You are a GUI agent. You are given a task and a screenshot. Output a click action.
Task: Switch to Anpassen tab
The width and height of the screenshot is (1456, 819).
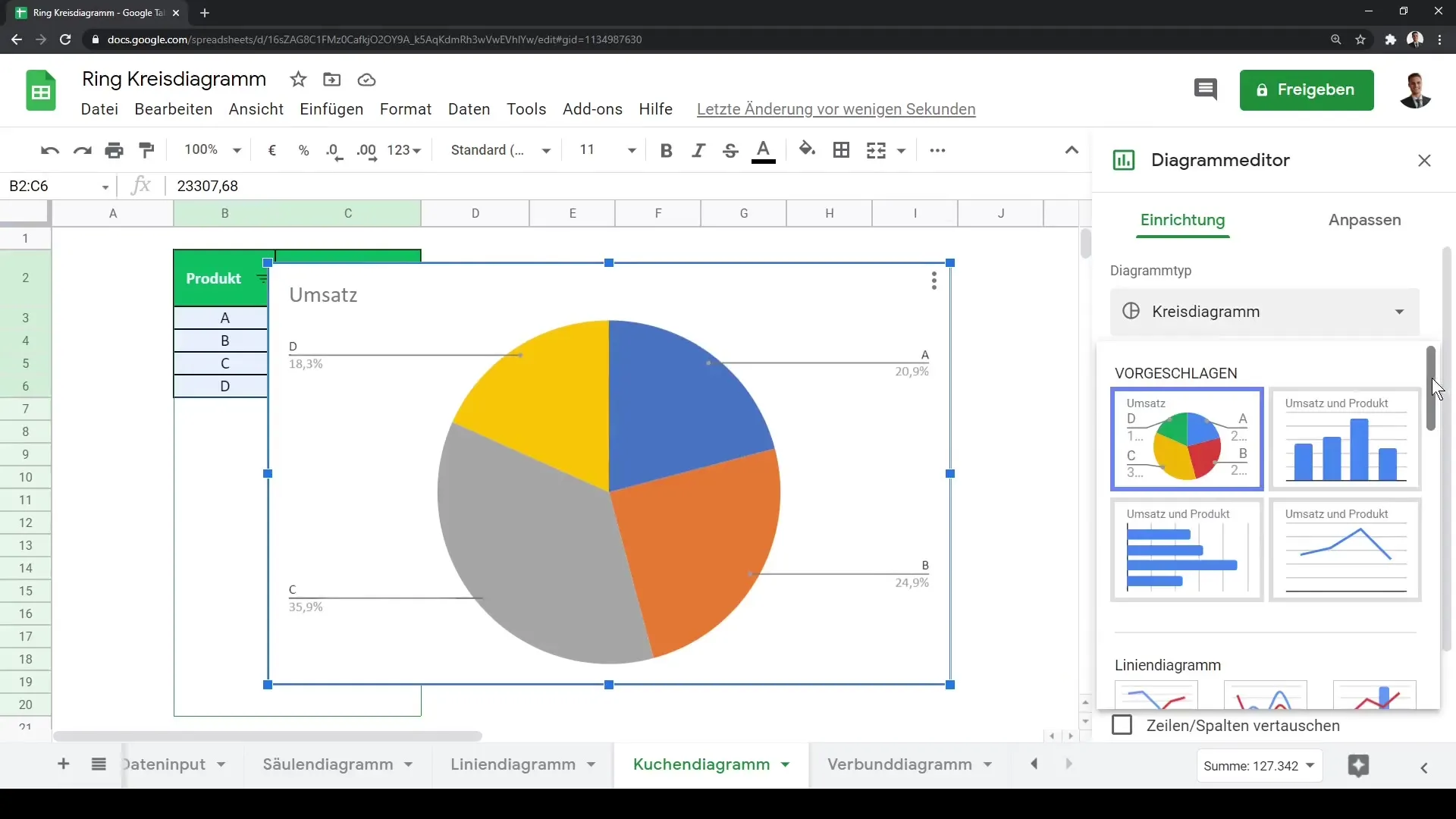[1364, 220]
